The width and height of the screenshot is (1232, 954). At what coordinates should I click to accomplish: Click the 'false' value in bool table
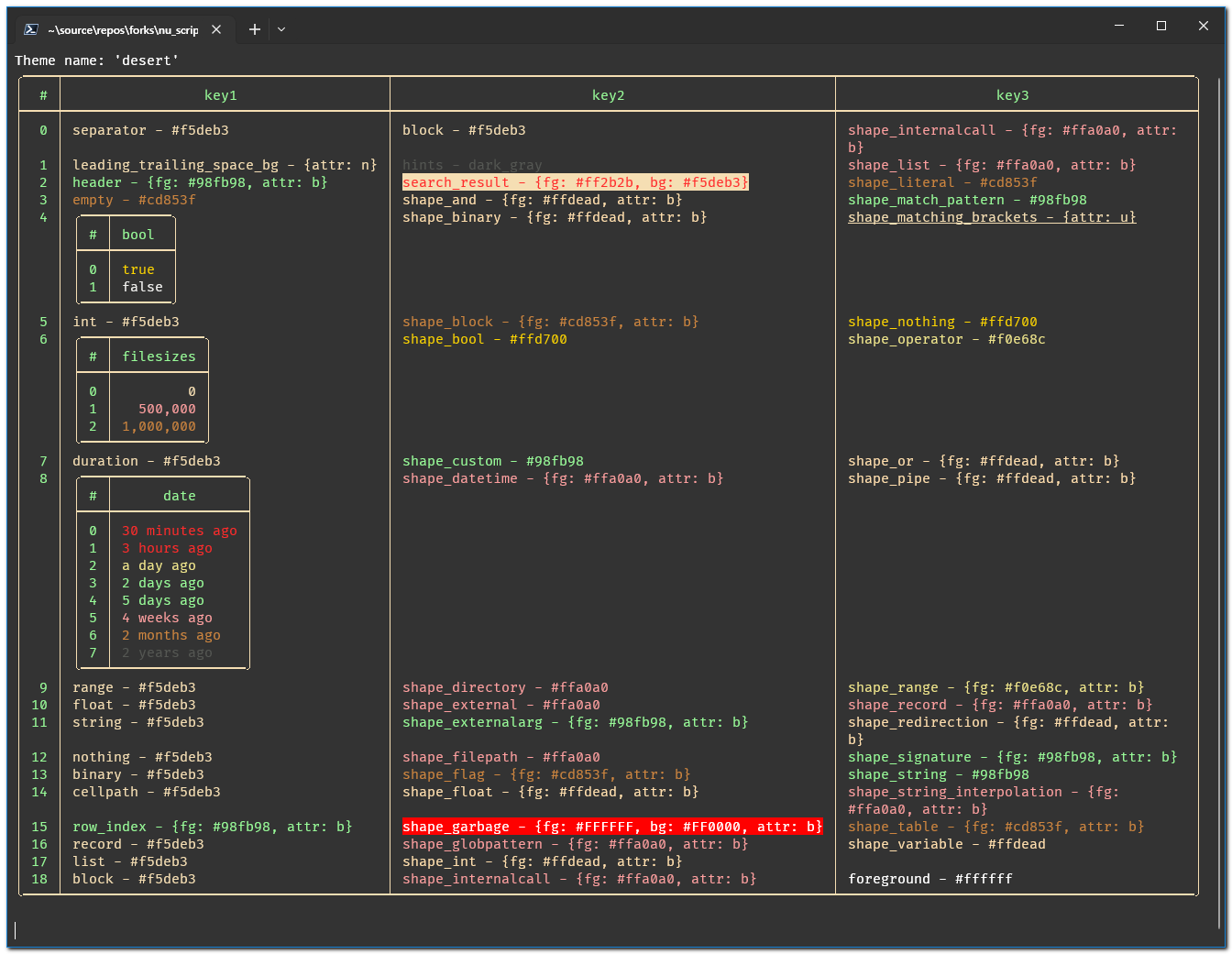(x=143, y=287)
